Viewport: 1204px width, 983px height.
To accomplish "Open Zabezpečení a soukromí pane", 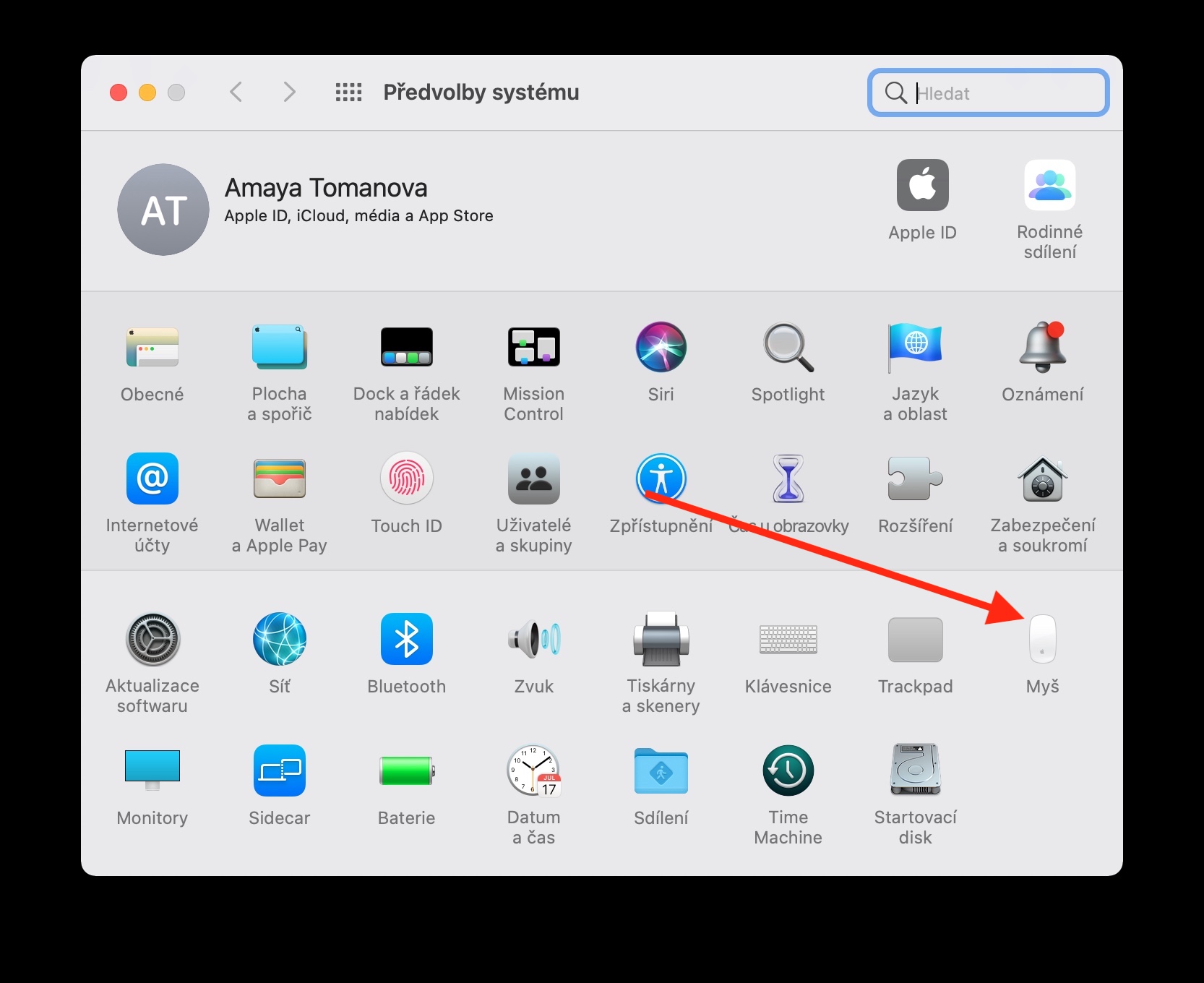I will (1043, 478).
